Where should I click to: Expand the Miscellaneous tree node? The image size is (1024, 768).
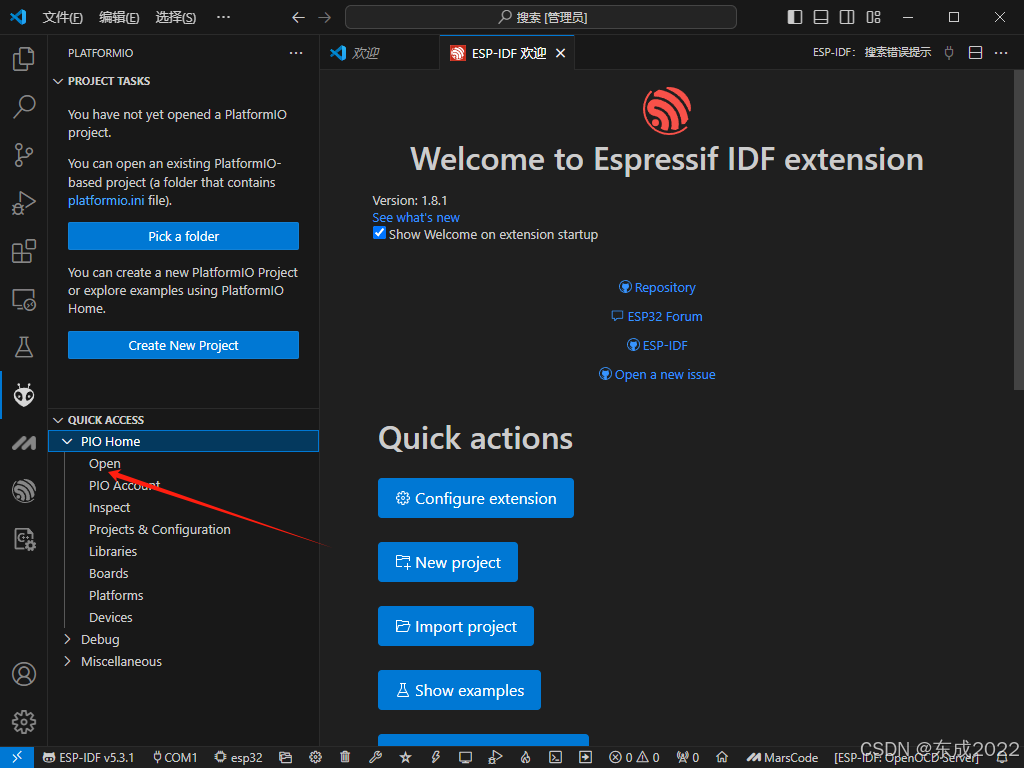[67, 661]
